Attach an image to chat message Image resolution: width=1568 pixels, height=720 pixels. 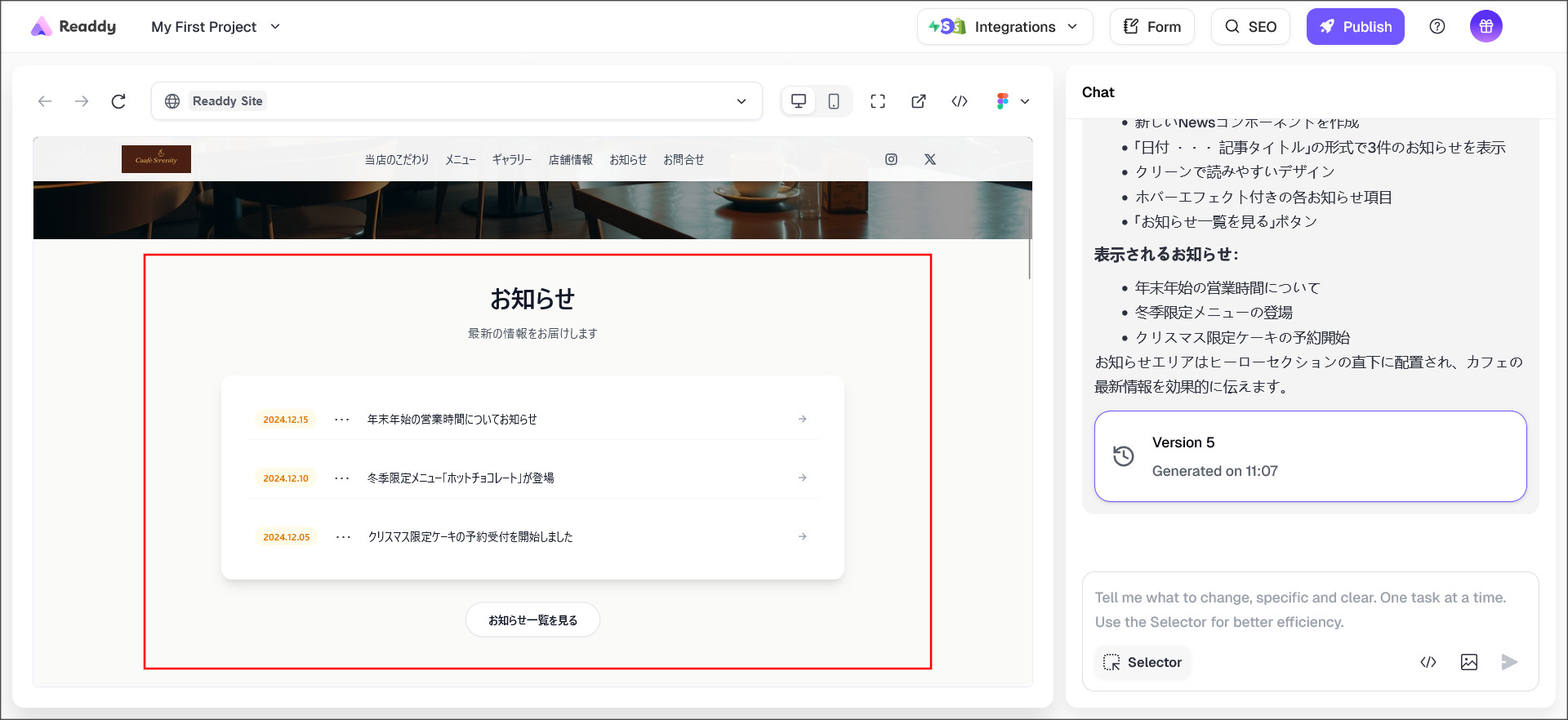1468,662
